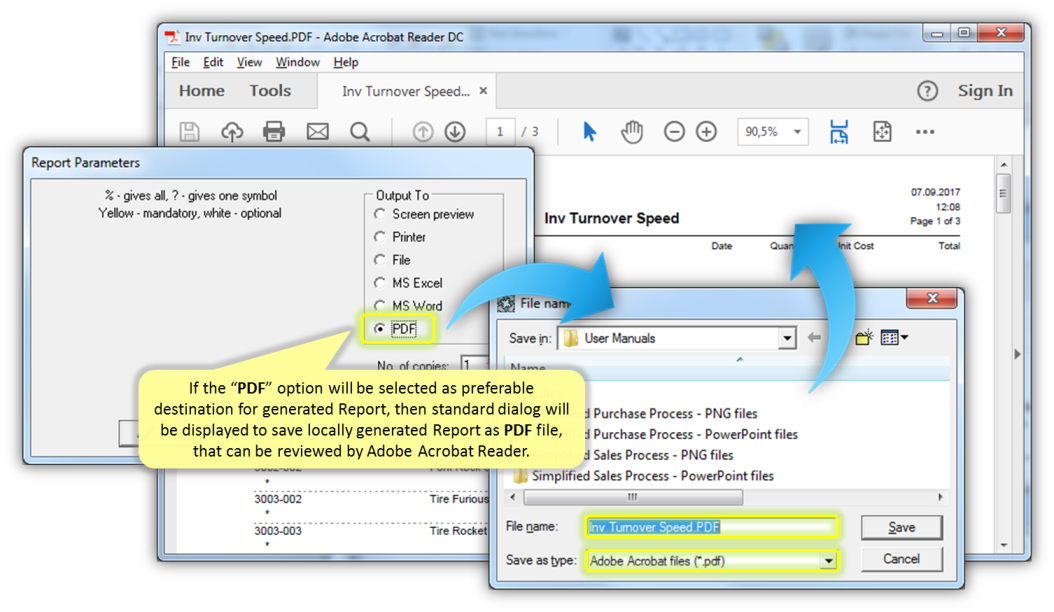Click the fit width scrolling icon
The width and height of the screenshot is (1054, 612).
(x=839, y=131)
